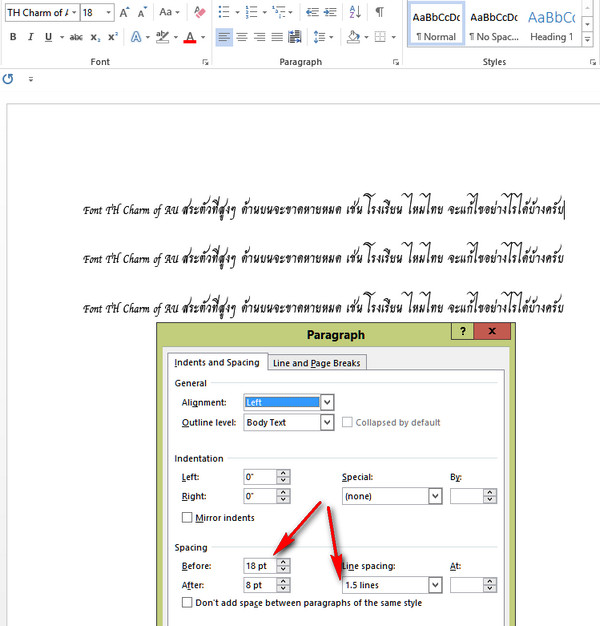
Task: Apply borders to paragraph
Action: tap(380, 37)
